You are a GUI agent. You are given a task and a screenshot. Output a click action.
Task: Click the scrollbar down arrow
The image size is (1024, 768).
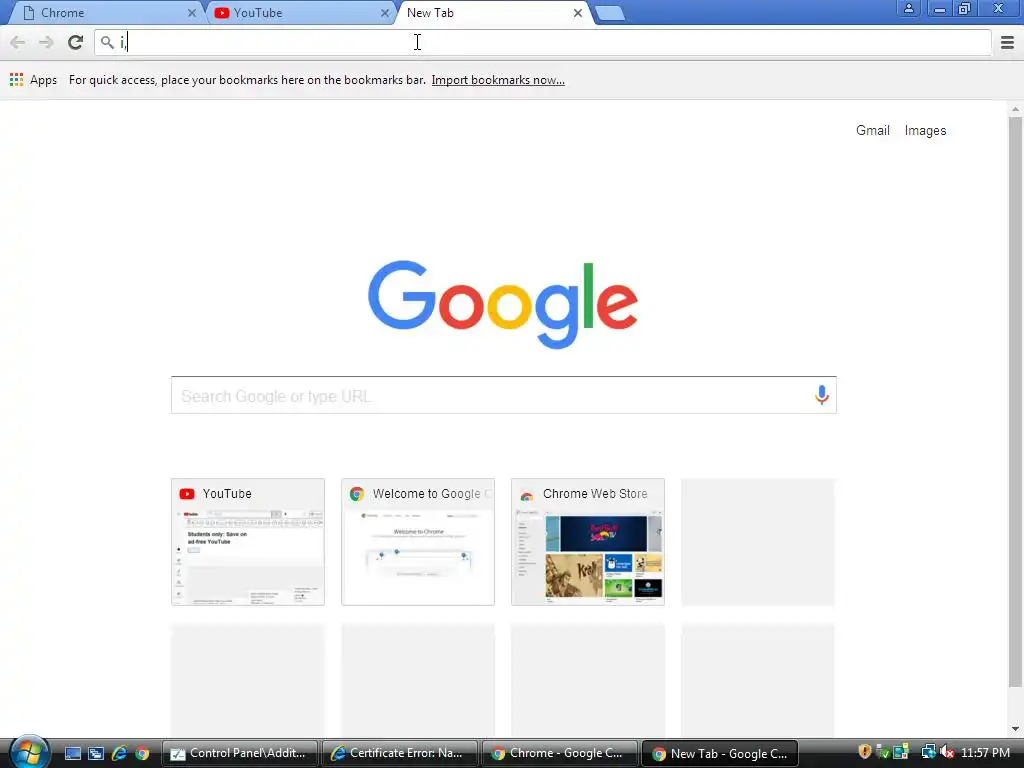[1015, 729]
